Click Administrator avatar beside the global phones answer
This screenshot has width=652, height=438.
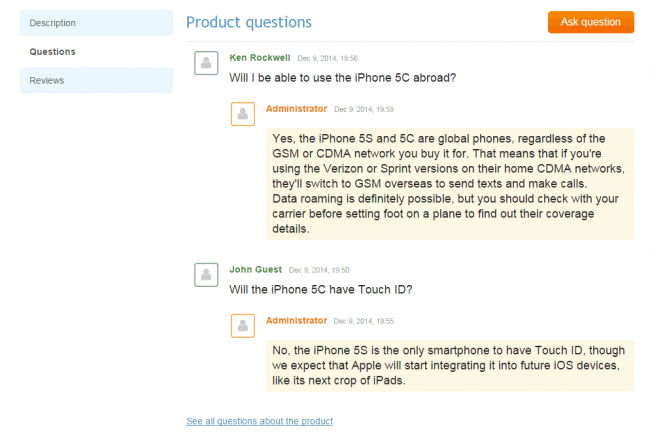coord(243,114)
